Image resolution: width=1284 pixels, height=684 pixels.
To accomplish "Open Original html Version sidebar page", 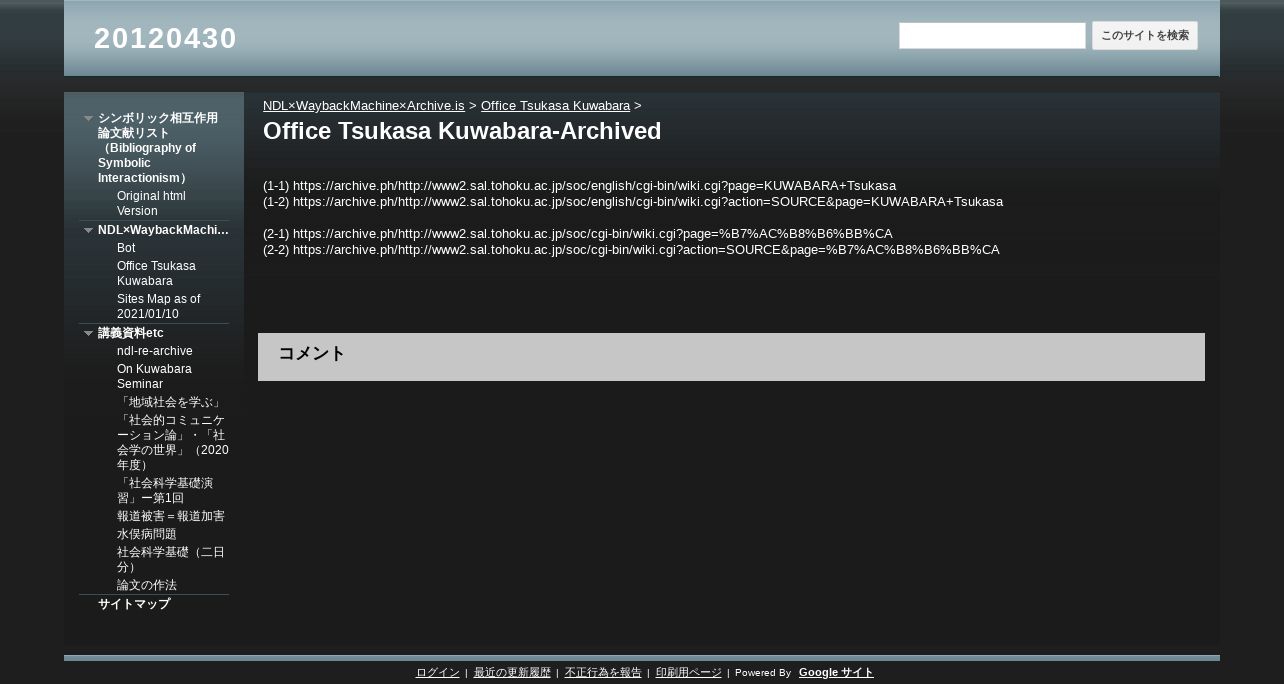I will click(x=151, y=203).
